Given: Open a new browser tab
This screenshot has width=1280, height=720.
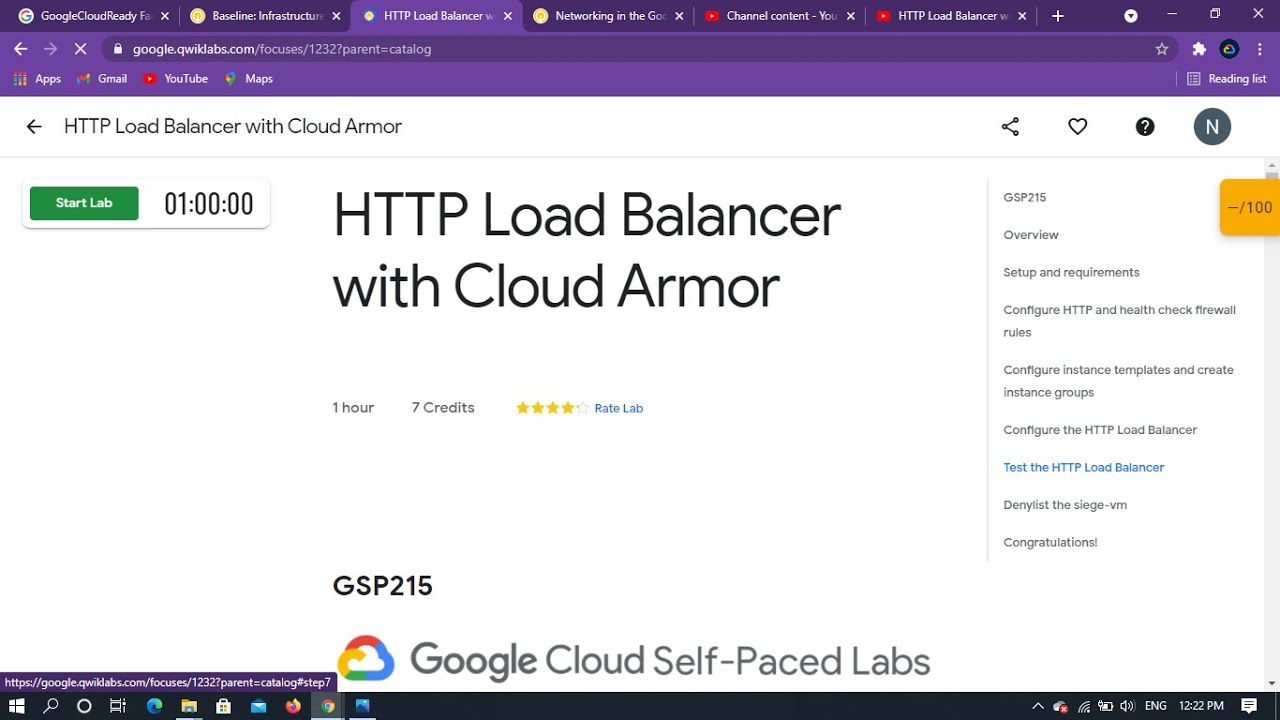Looking at the screenshot, I should (1058, 16).
